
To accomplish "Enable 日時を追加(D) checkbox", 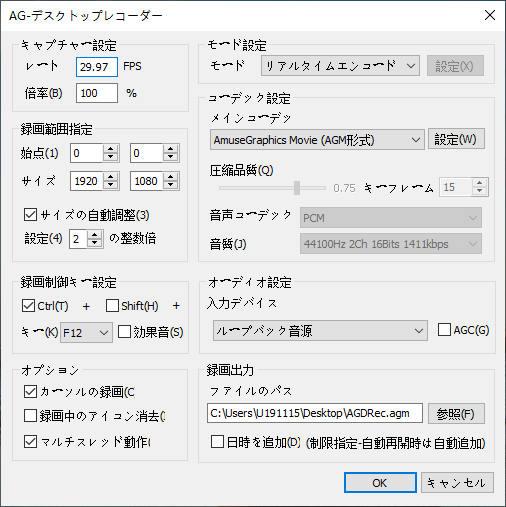I will pos(217,442).
